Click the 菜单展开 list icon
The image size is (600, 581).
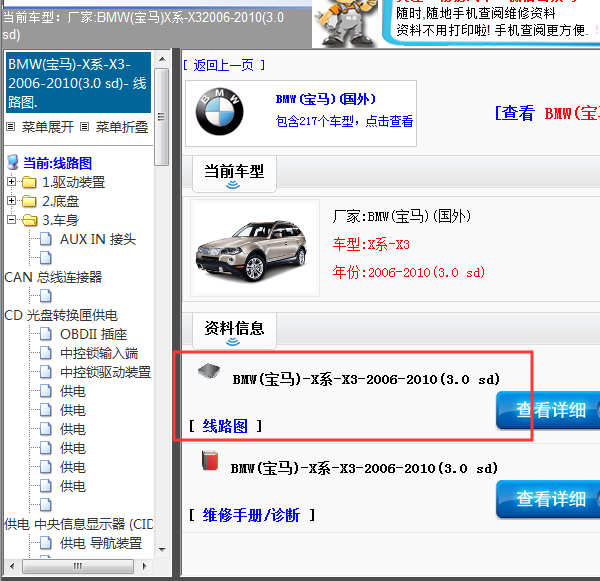[x=11, y=127]
